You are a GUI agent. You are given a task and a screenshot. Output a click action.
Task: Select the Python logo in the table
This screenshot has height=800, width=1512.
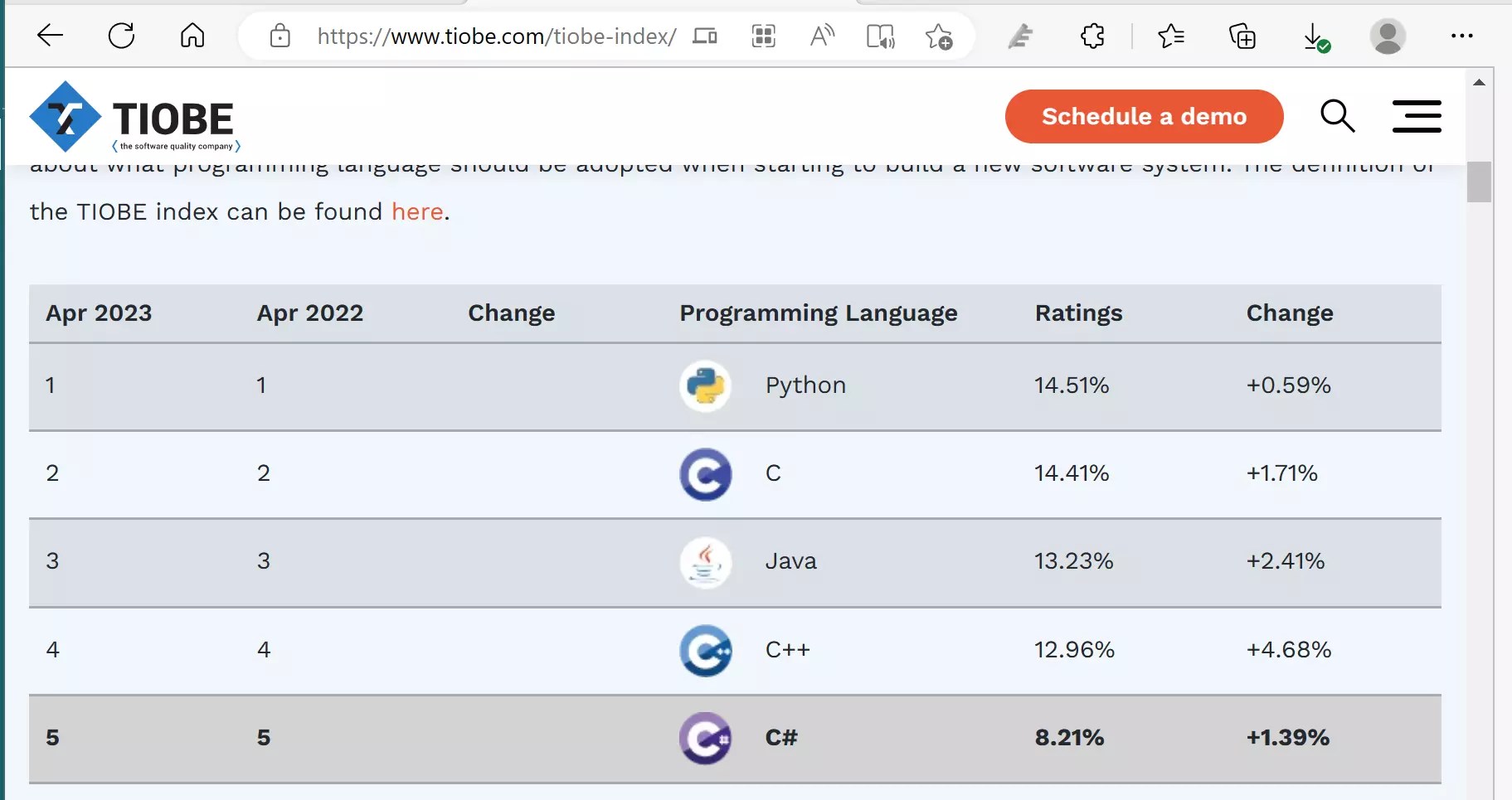point(704,385)
